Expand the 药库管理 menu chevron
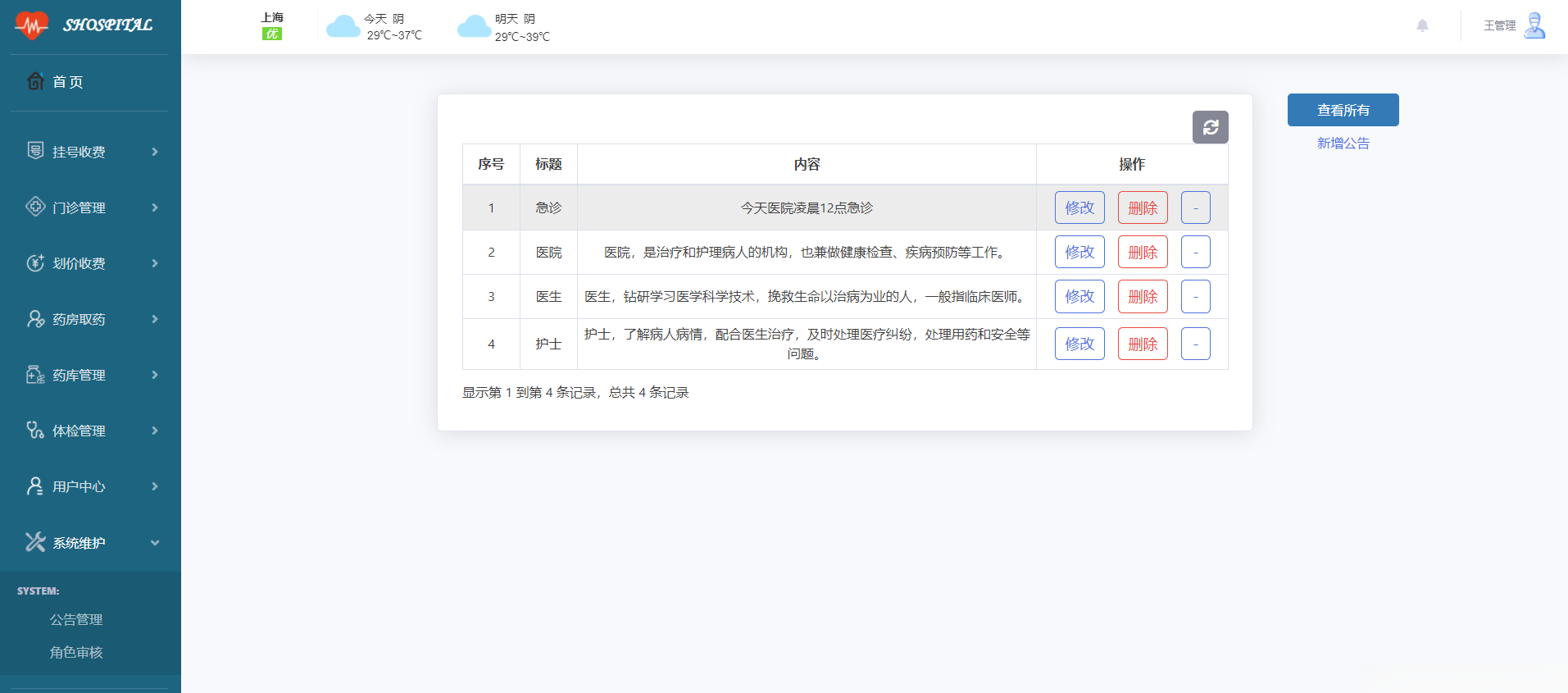1568x693 pixels. point(155,375)
